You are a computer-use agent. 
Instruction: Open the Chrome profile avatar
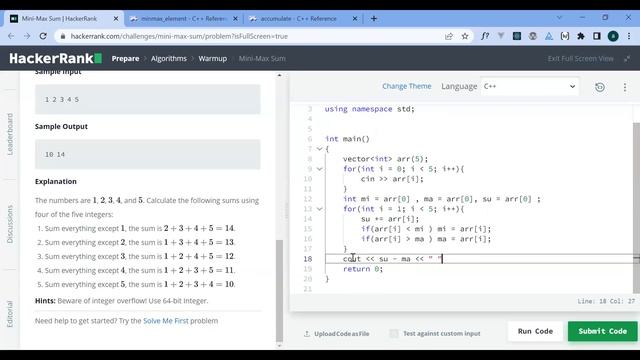click(x=613, y=36)
